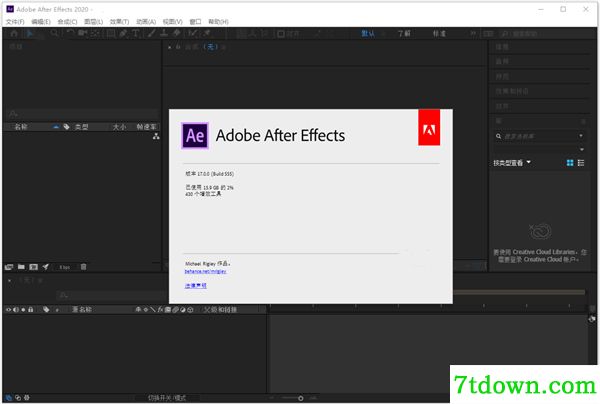Image resolution: width=600 pixels, height=404 pixels.
Task: Select the Eraser tool
Action: [x=177, y=34]
